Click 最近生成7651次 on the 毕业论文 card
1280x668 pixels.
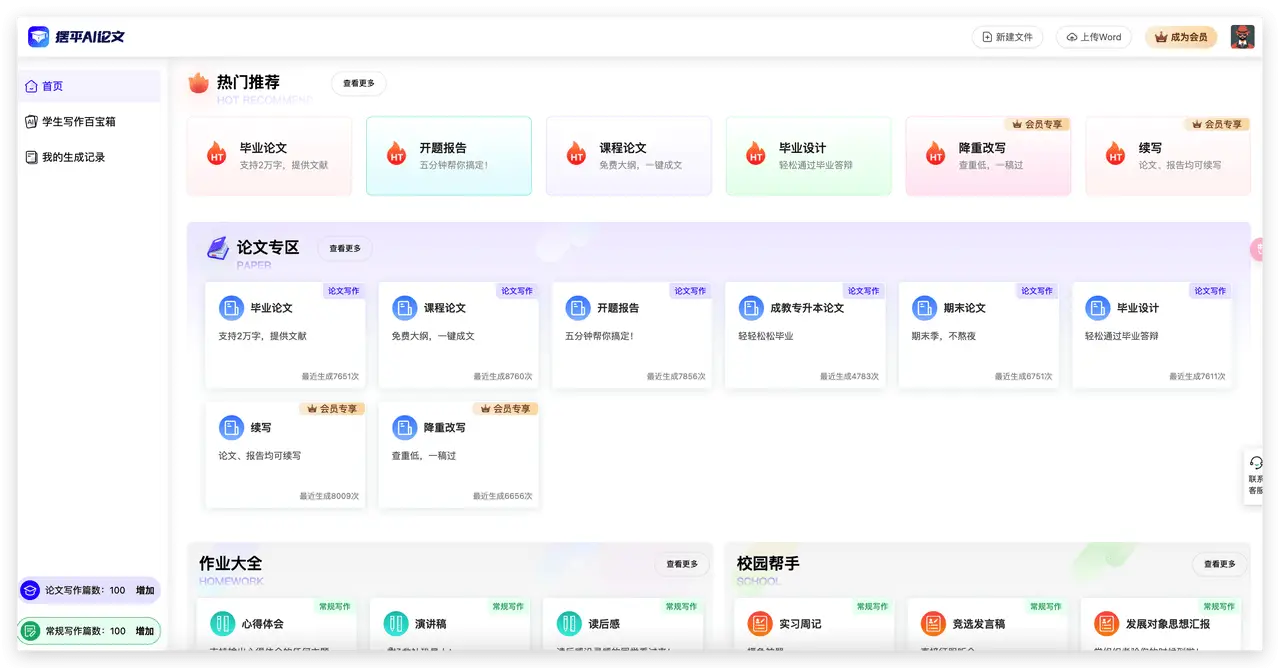[330, 377]
